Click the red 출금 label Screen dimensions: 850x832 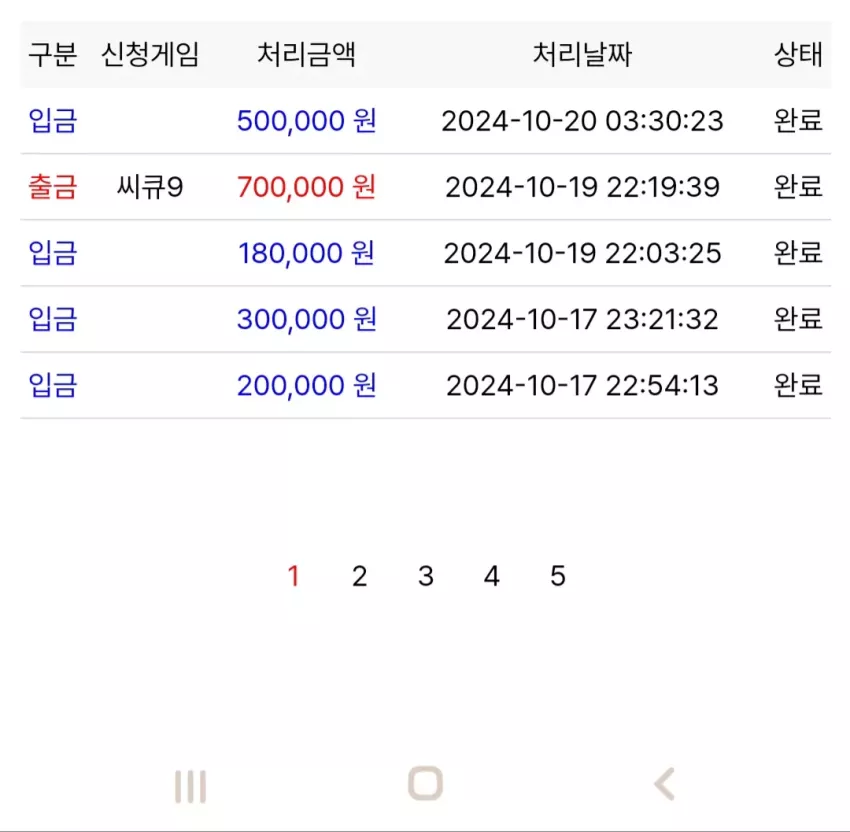53,187
